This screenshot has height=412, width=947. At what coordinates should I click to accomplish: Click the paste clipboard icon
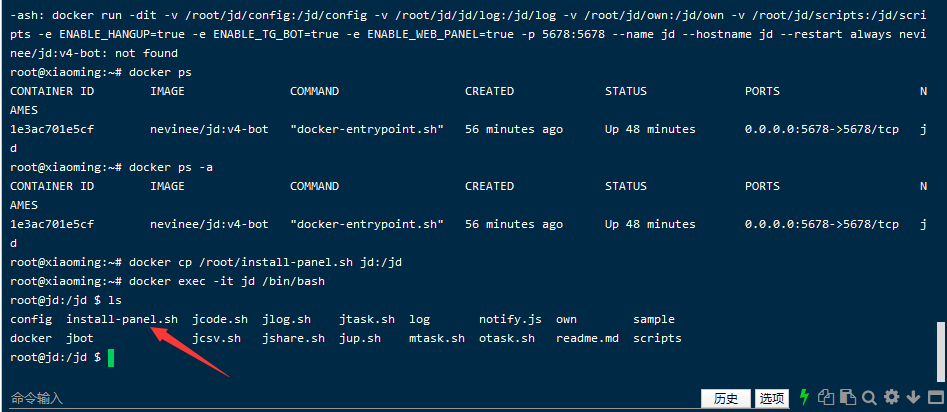[x=848, y=398]
